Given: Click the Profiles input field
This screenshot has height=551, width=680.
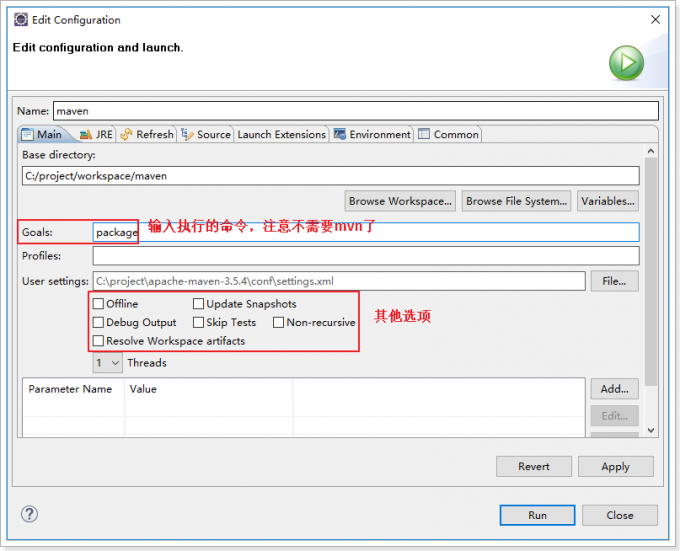Looking at the screenshot, I should click(x=366, y=256).
